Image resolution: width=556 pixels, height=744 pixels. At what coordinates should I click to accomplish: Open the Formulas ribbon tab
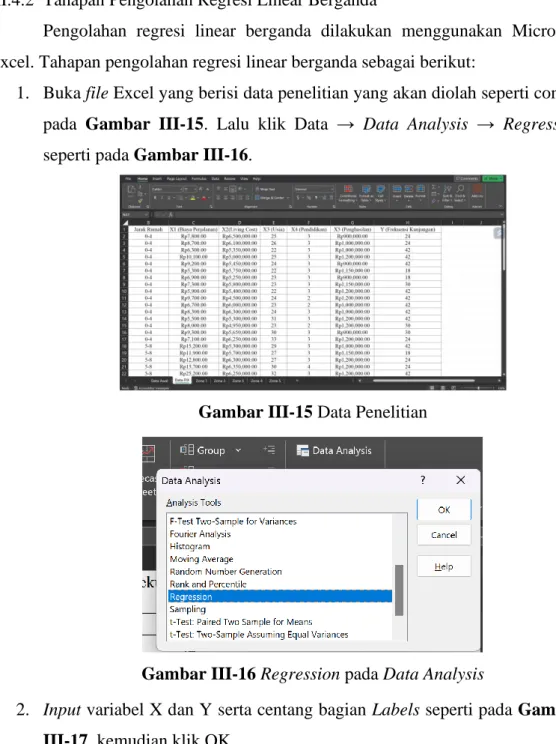(x=199, y=179)
